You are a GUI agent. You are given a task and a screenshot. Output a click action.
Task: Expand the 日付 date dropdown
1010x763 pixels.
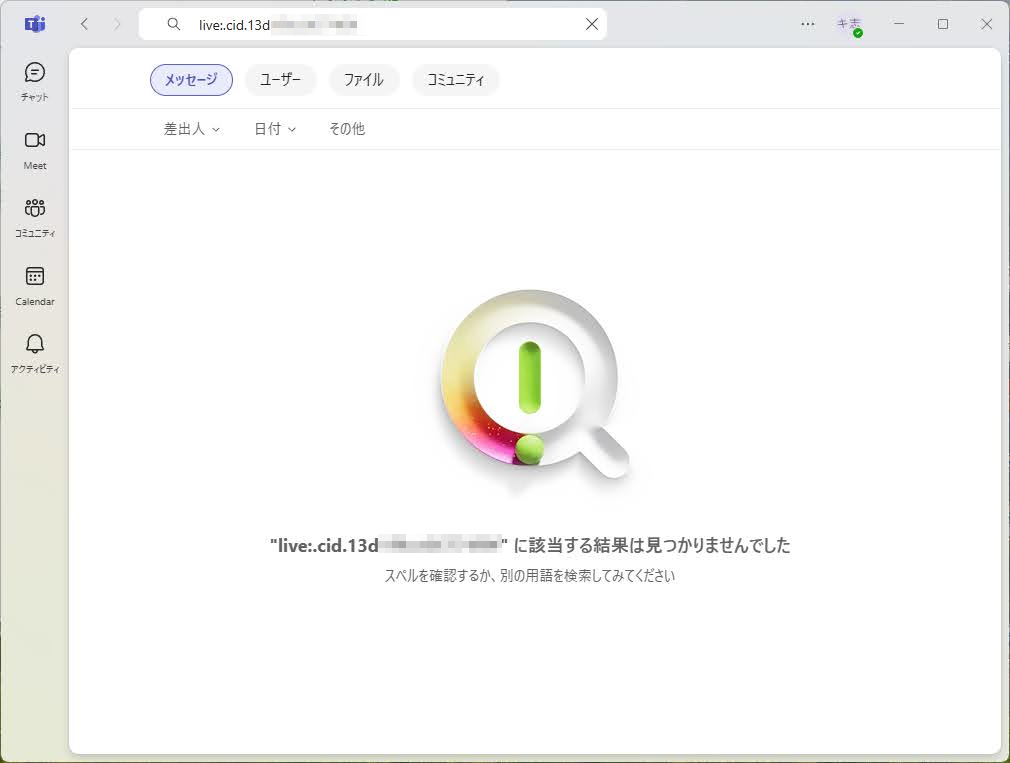point(275,129)
